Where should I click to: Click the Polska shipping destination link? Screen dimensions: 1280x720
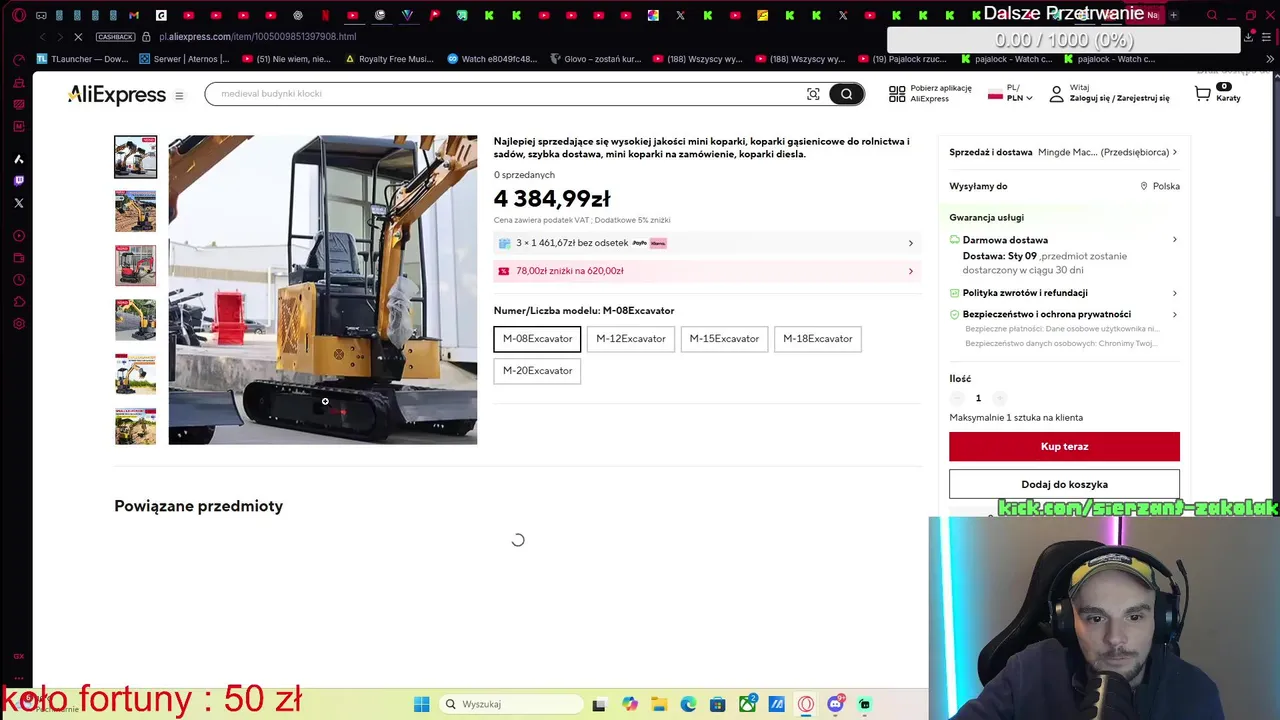tap(1160, 186)
